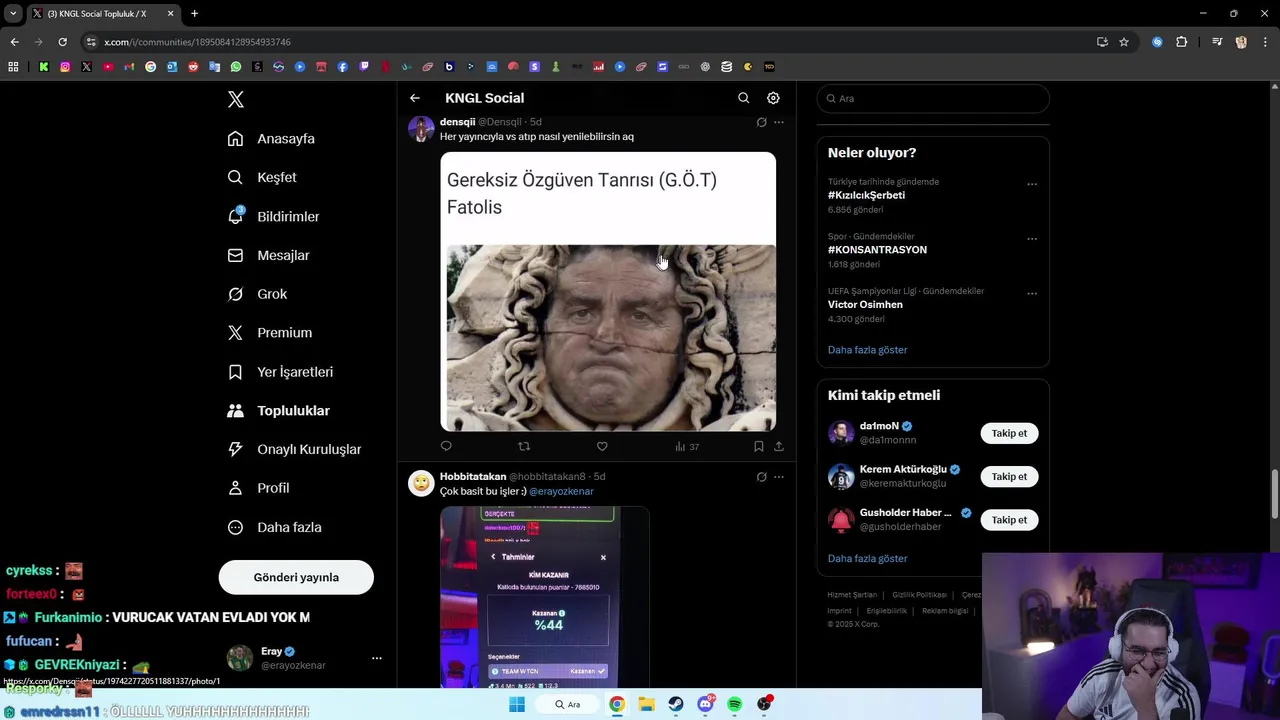Repost densqii's post
The image size is (1280, 720).
pos(524,446)
